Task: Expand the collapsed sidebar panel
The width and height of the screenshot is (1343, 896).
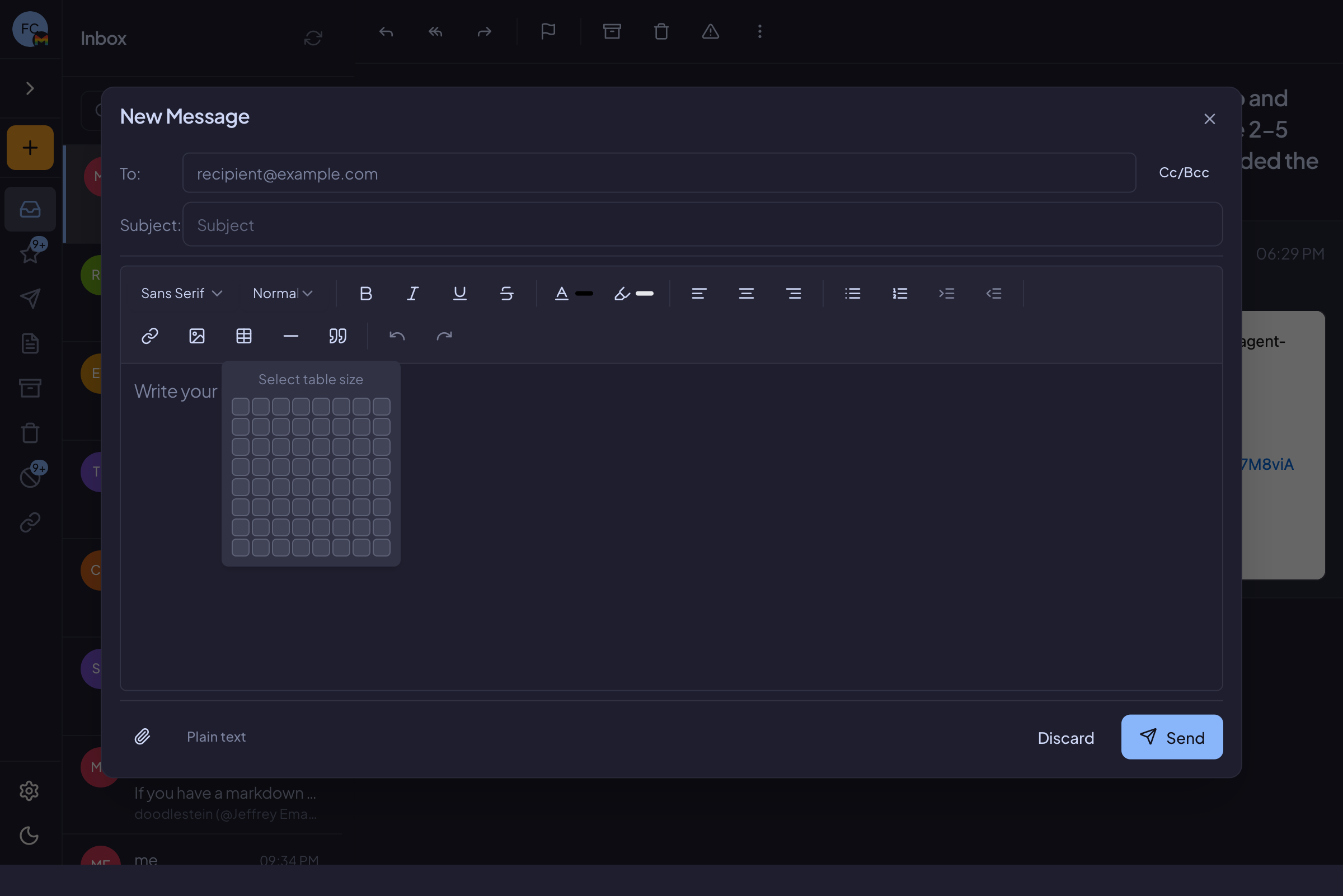Action: tap(30, 88)
